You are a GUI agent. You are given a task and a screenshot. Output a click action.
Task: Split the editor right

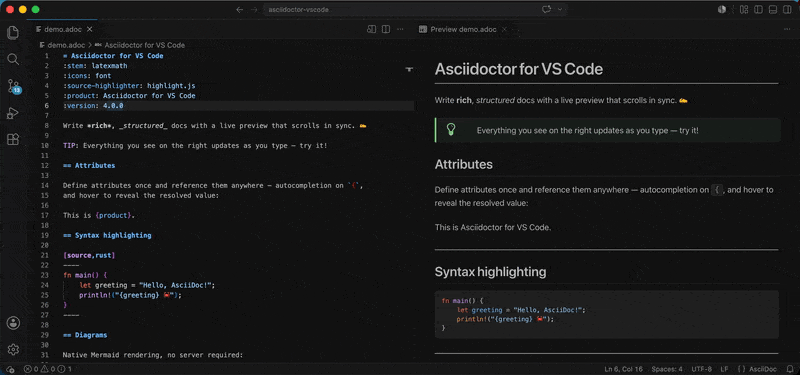(386, 30)
